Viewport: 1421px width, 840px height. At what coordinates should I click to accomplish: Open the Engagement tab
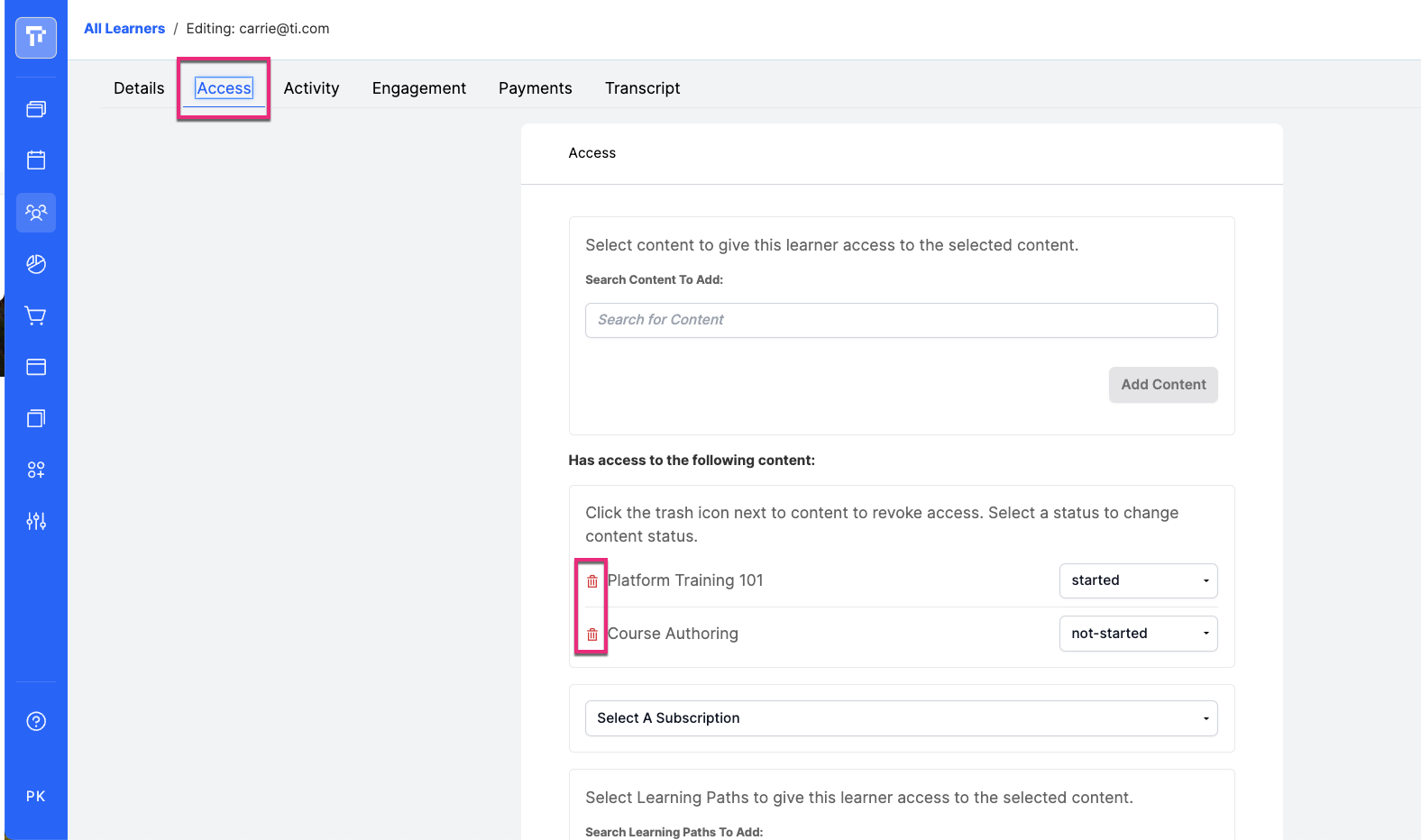(x=419, y=88)
